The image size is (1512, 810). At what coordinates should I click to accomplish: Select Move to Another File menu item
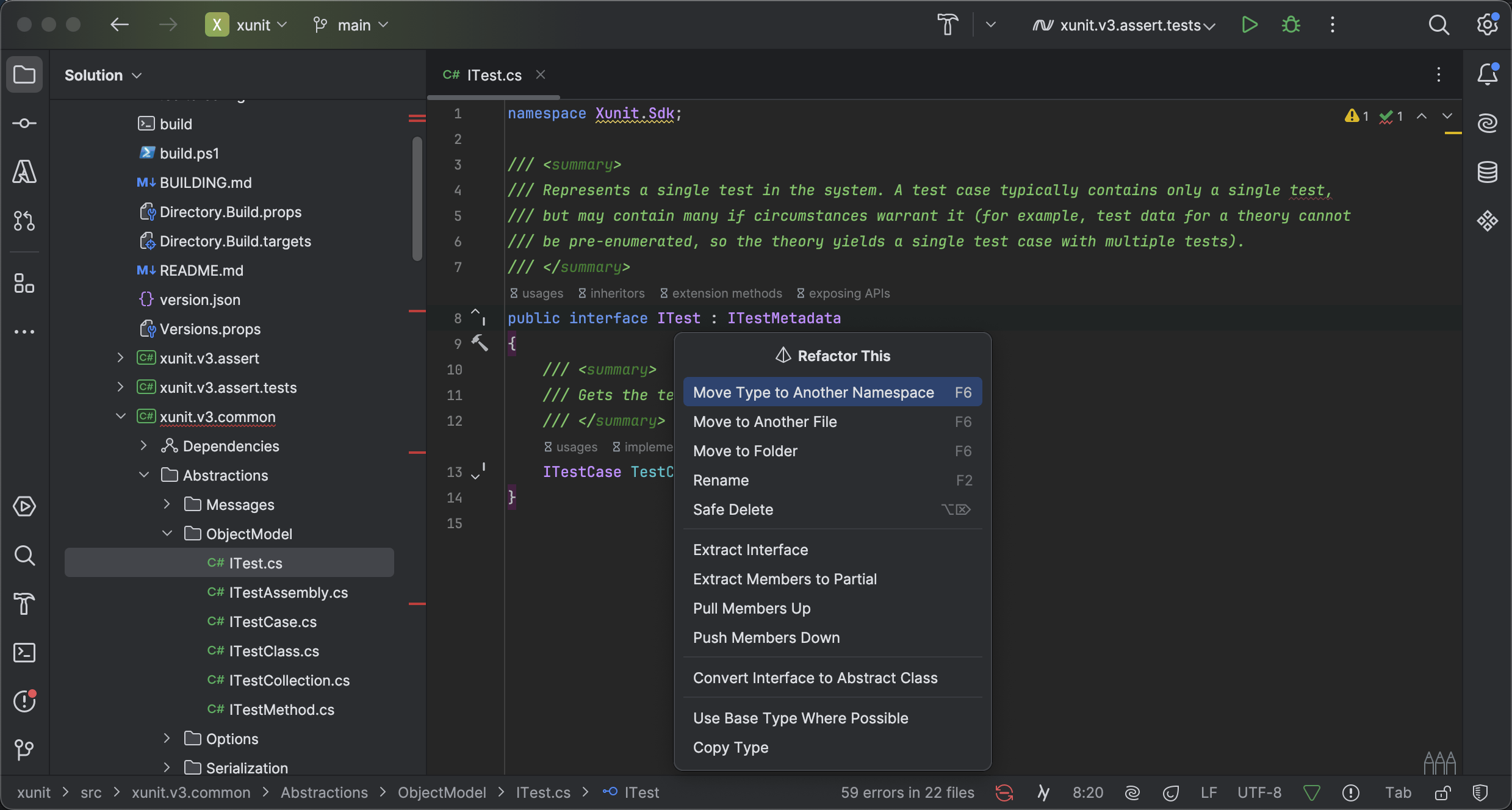765,422
